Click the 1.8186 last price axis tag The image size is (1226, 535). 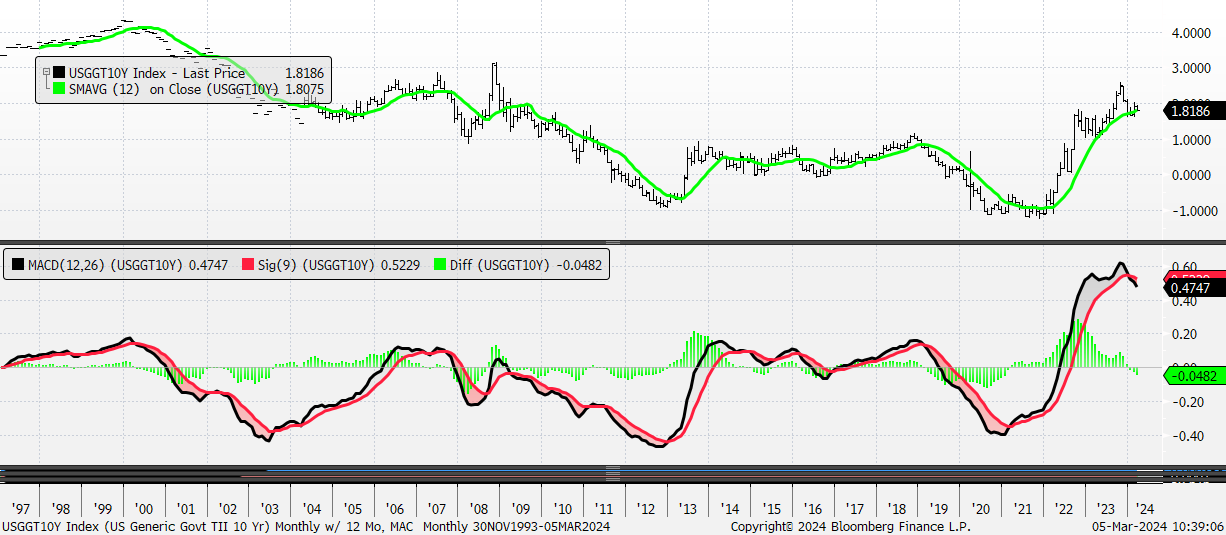[x=1195, y=111]
